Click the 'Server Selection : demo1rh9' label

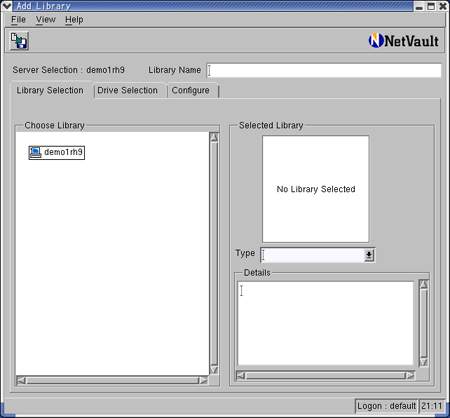(x=69, y=70)
